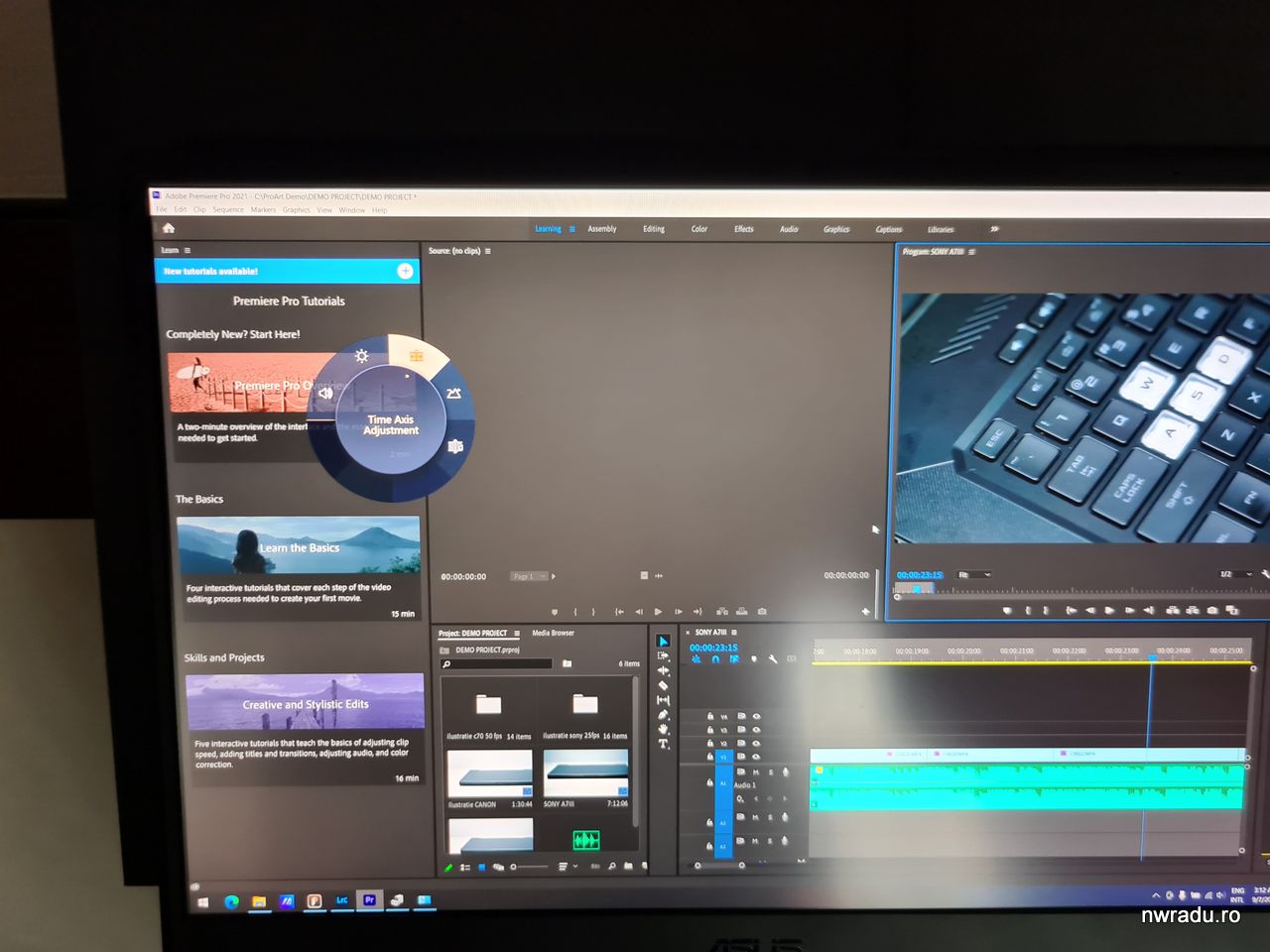Click the Windows Start button
1270x952 pixels.
203,902
